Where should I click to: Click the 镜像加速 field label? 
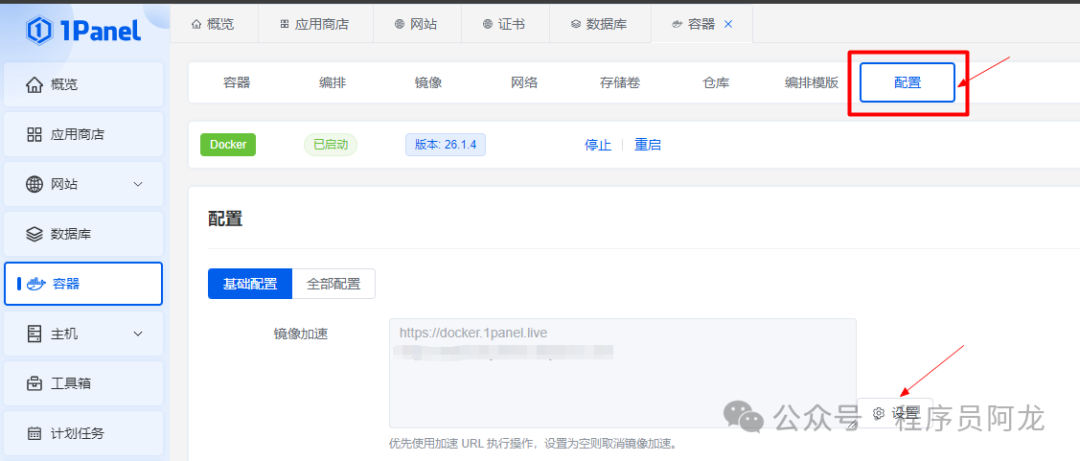[300, 334]
